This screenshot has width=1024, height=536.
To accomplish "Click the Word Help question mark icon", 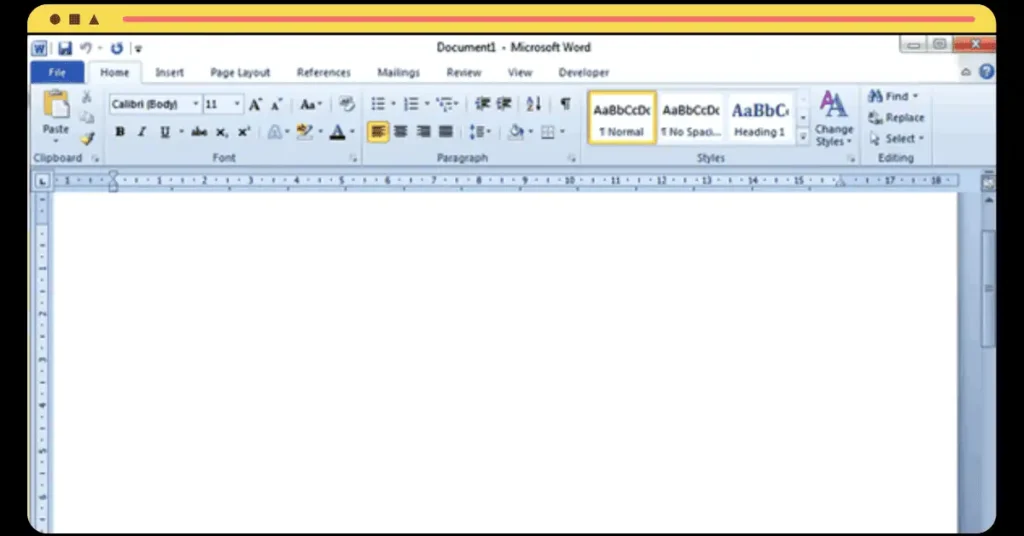I will (986, 72).
